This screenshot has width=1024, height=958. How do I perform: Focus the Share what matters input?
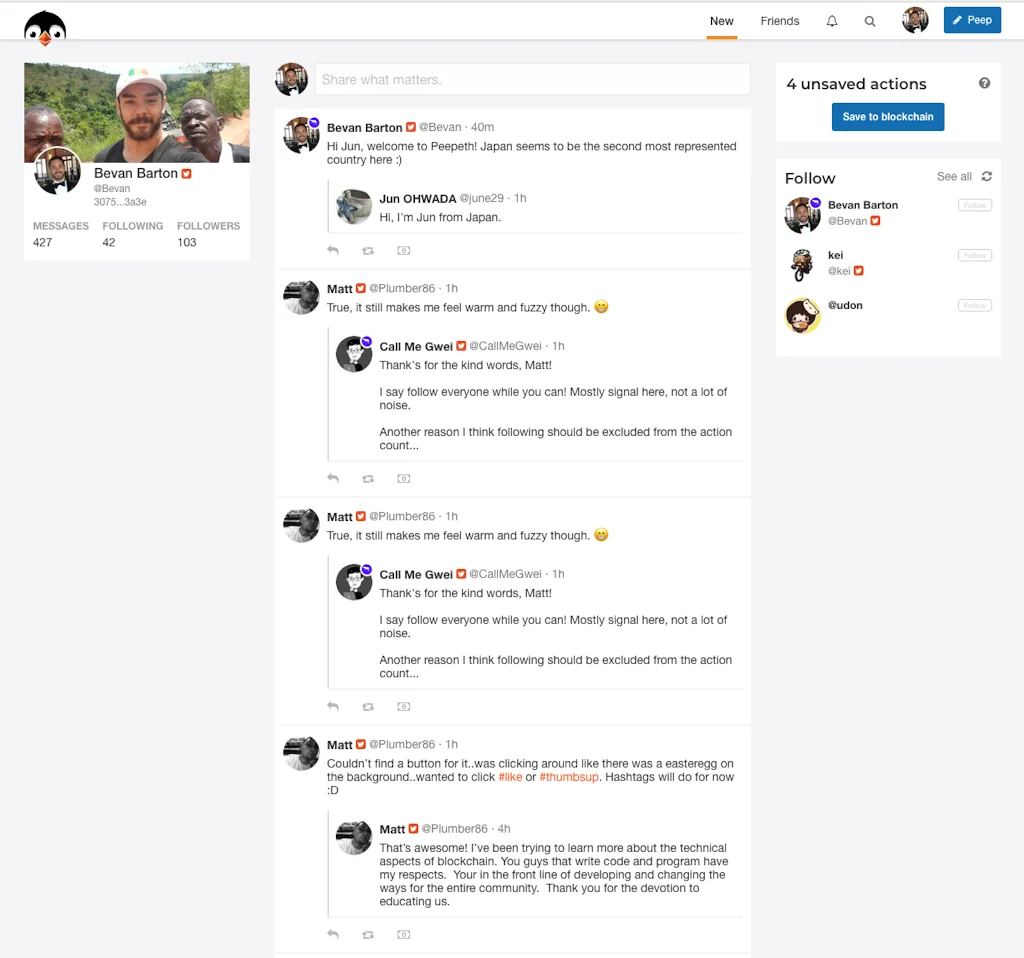tap(532, 80)
